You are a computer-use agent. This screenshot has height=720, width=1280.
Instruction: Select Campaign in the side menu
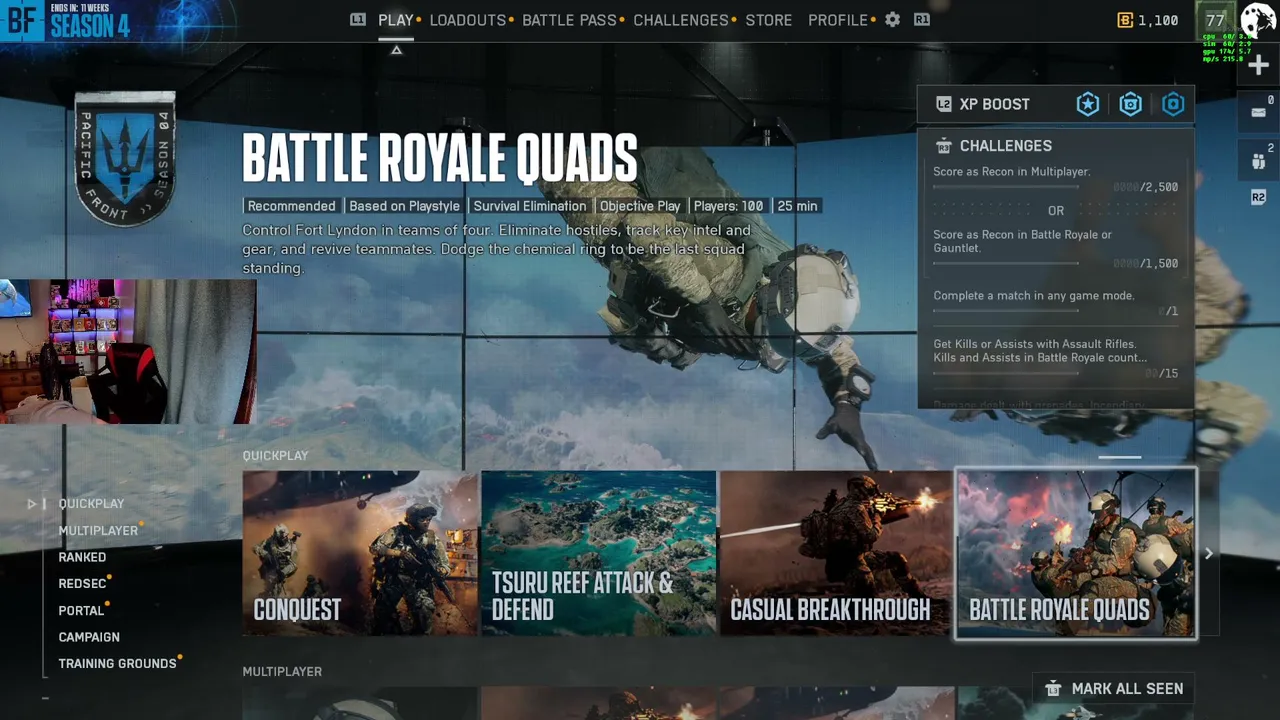pos(89,637)
